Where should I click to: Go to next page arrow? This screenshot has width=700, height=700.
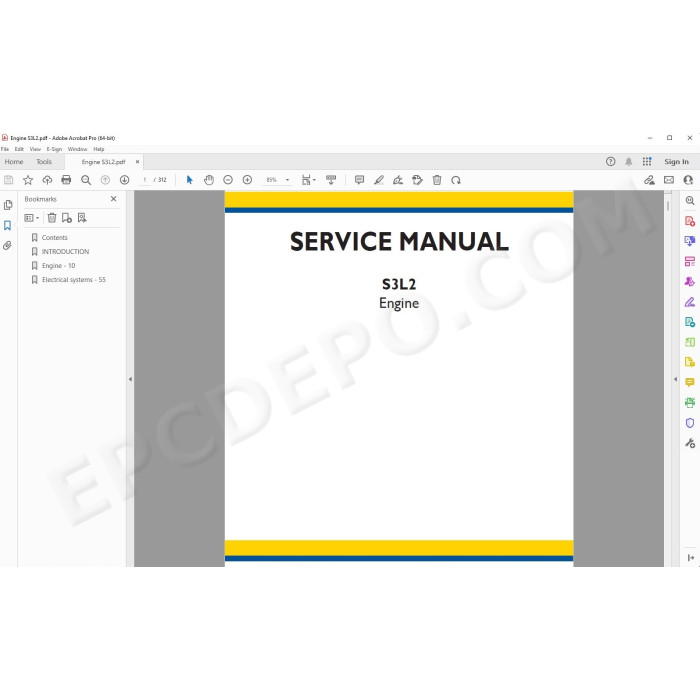(124, 180)
